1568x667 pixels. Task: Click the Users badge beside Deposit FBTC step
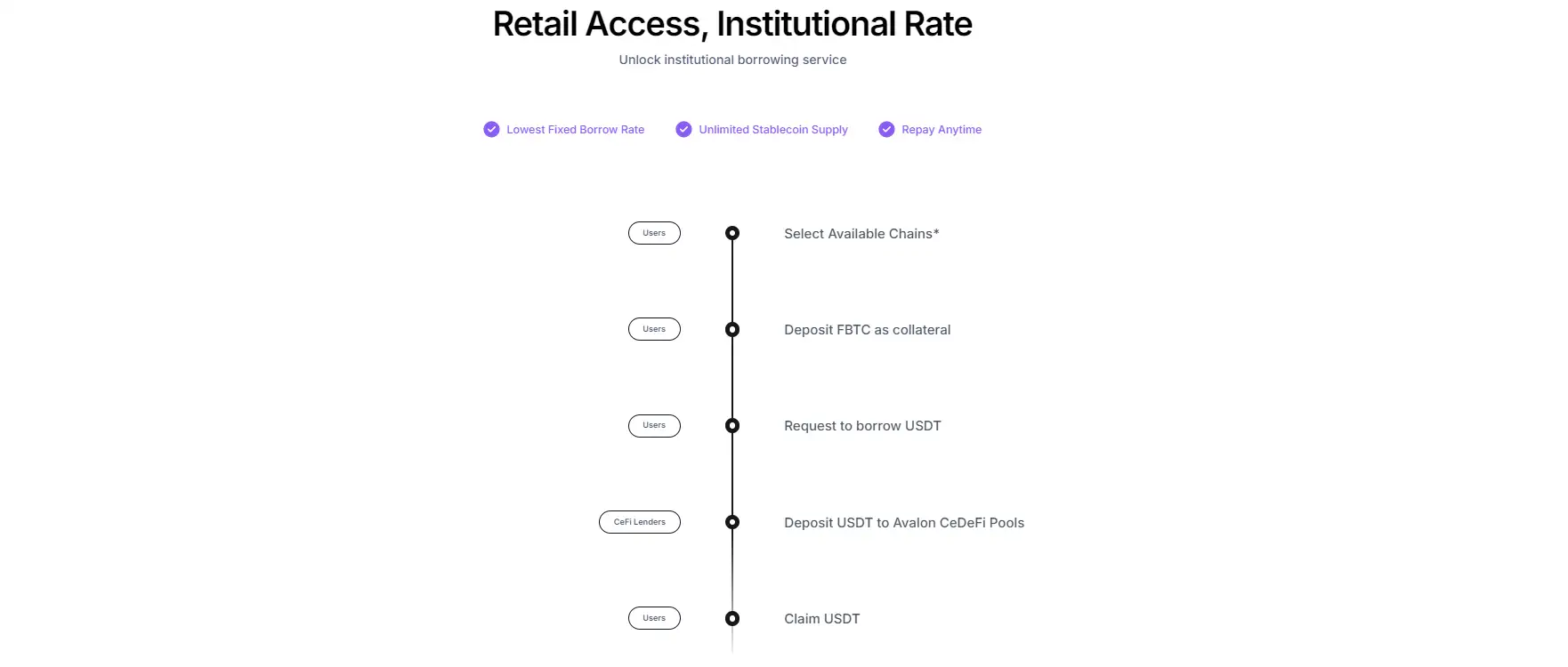[654, 329]
